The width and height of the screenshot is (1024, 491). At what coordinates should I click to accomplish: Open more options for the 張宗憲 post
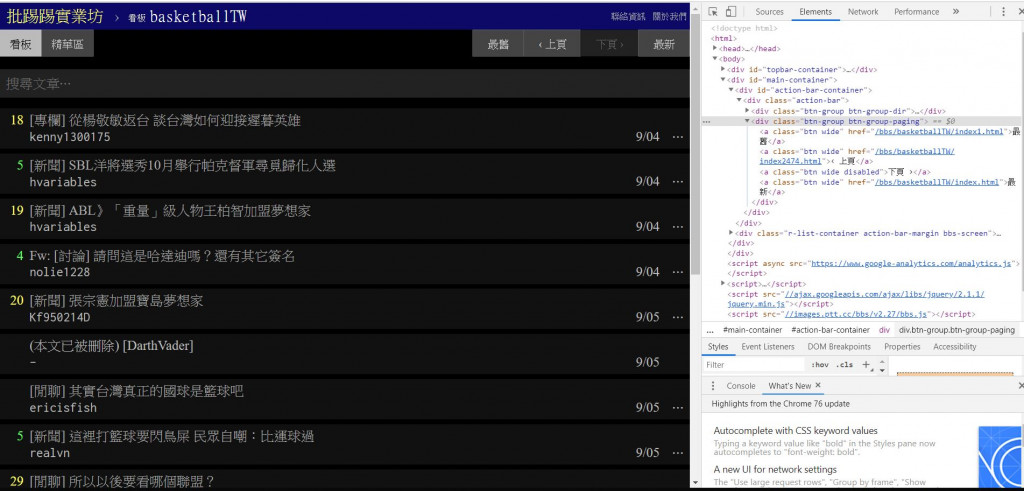(678, 317)
